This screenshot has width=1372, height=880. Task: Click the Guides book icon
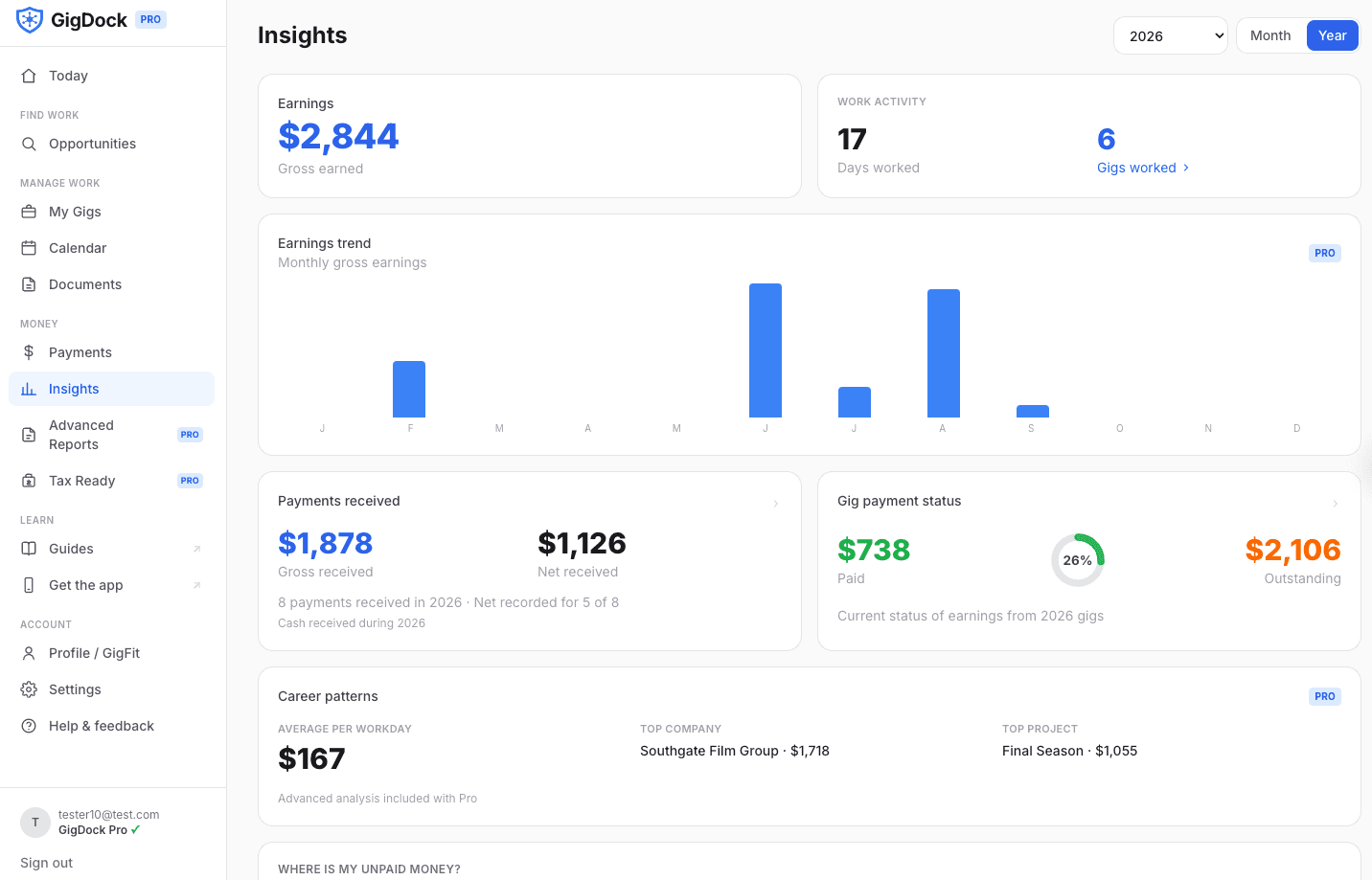coord(29,549)
